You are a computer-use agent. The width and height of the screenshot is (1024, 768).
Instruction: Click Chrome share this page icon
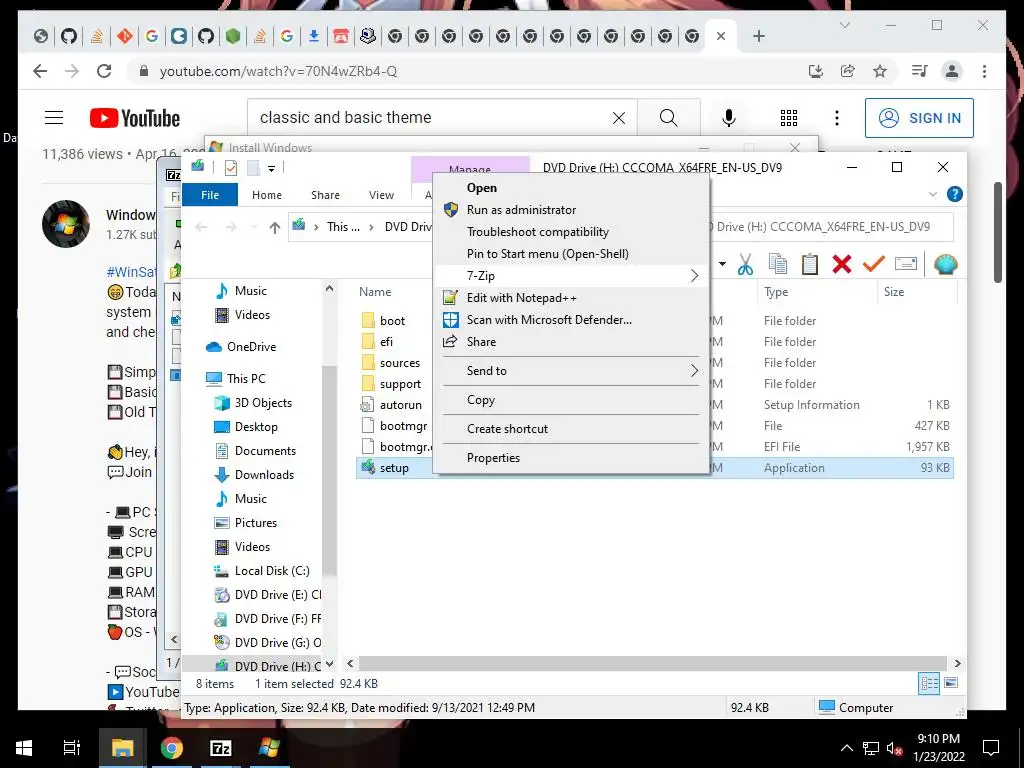(x=848, y=71)
